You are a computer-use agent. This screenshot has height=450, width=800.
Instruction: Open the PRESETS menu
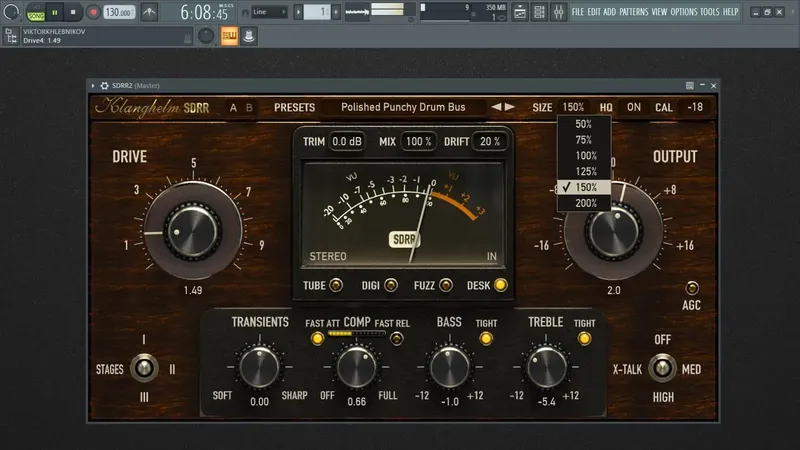click(294, 108)
